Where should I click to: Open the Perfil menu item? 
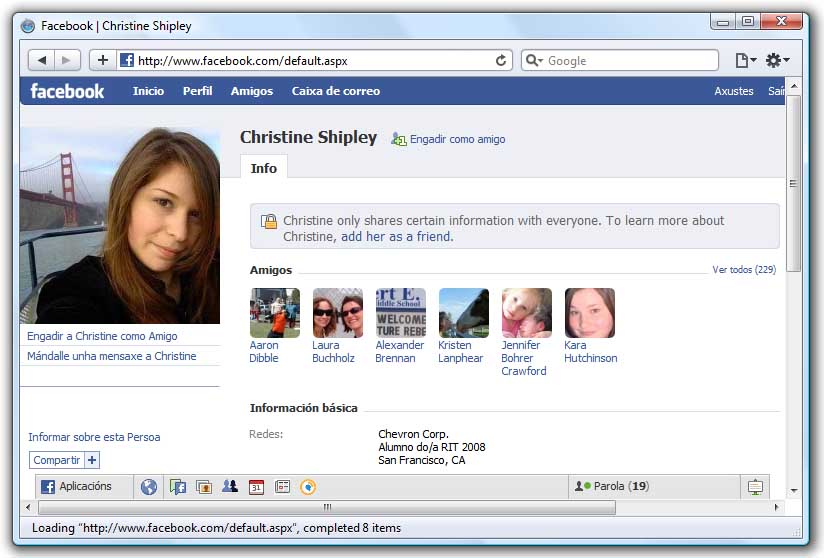(198, 91)
